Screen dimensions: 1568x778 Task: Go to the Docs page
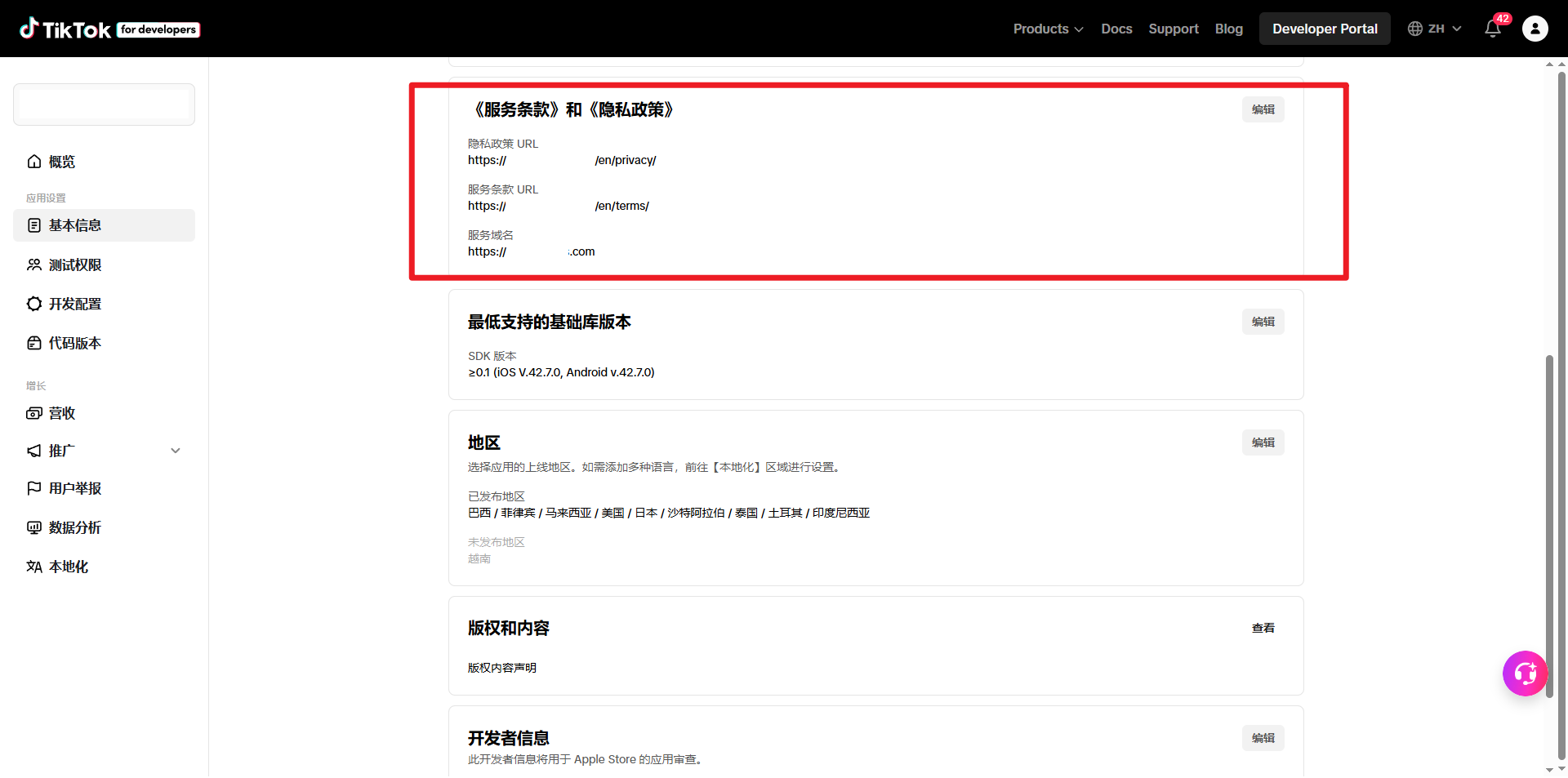1116,29
